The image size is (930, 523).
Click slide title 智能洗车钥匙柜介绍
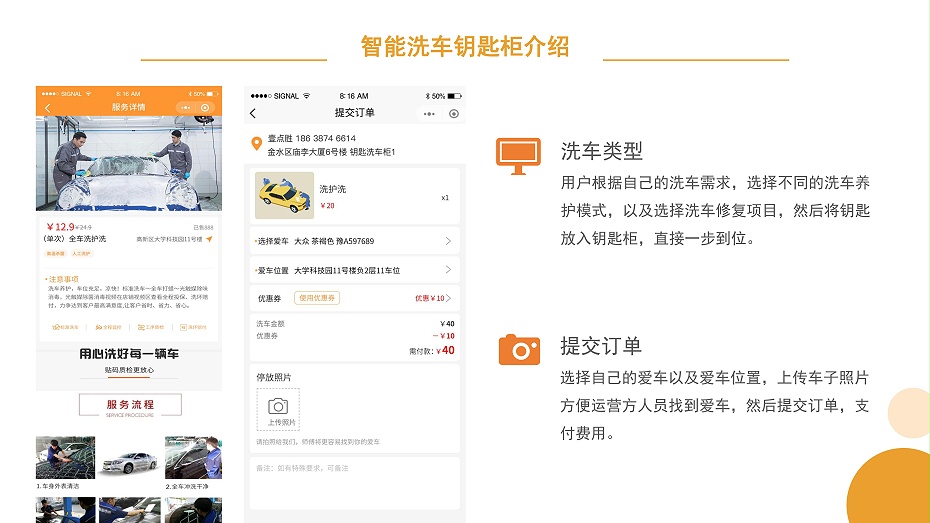point(465,46)
